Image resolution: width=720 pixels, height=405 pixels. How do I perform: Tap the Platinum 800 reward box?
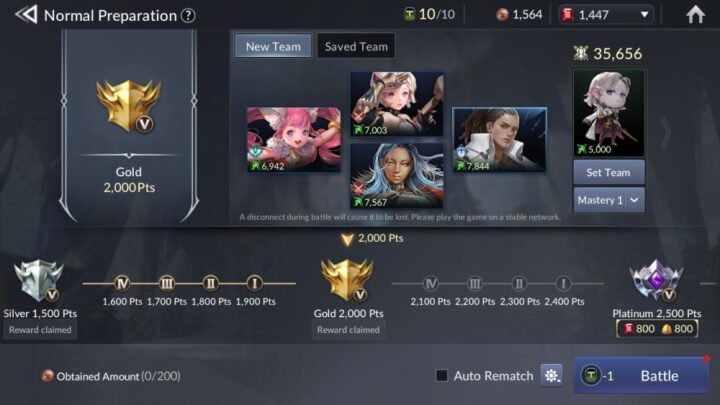pos(657,329)
